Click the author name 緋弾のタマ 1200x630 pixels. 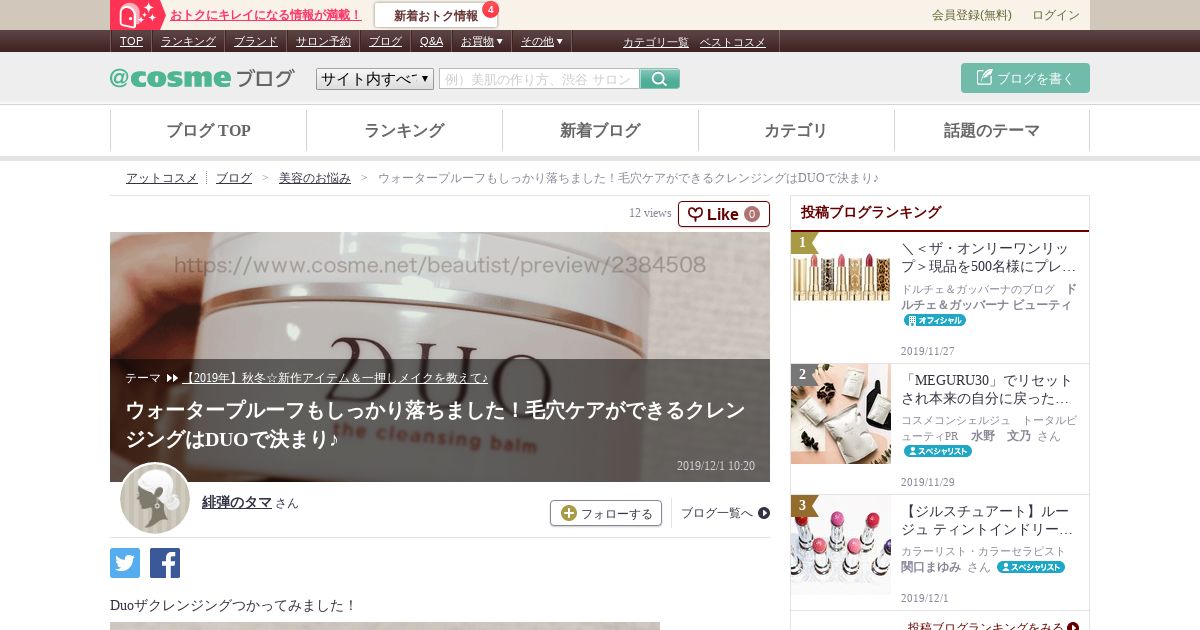click(x=237, y=502)
